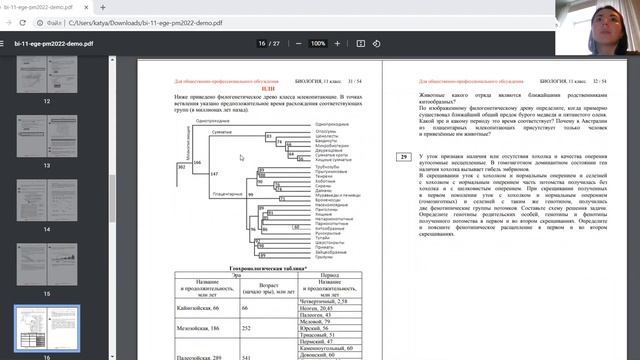Click the 'Геохронологическая таблица' heading
Image resolution: width=640 pixels, height=360 pixels.
tap(268, 268)
